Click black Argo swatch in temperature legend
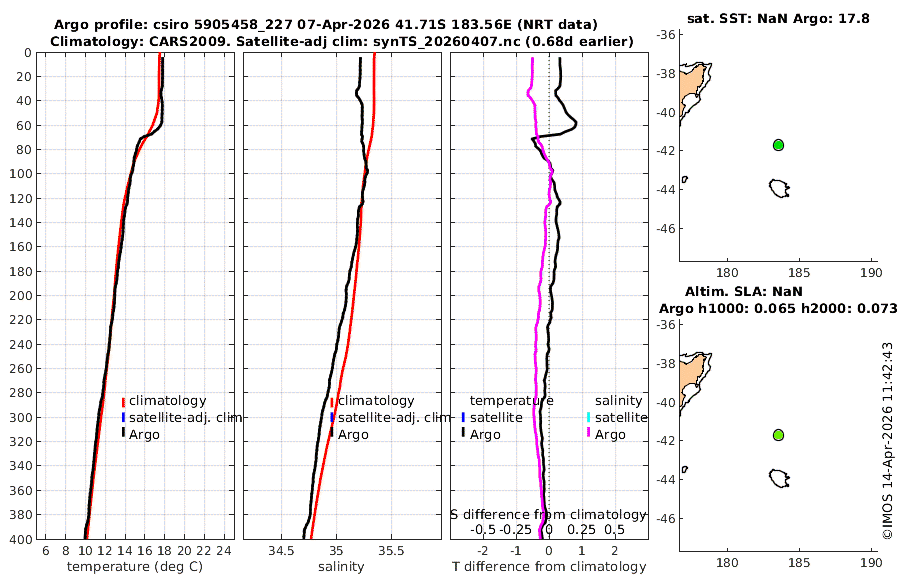Image resolution: width=900 pixels, height=580 pixels. coord(123,433)
